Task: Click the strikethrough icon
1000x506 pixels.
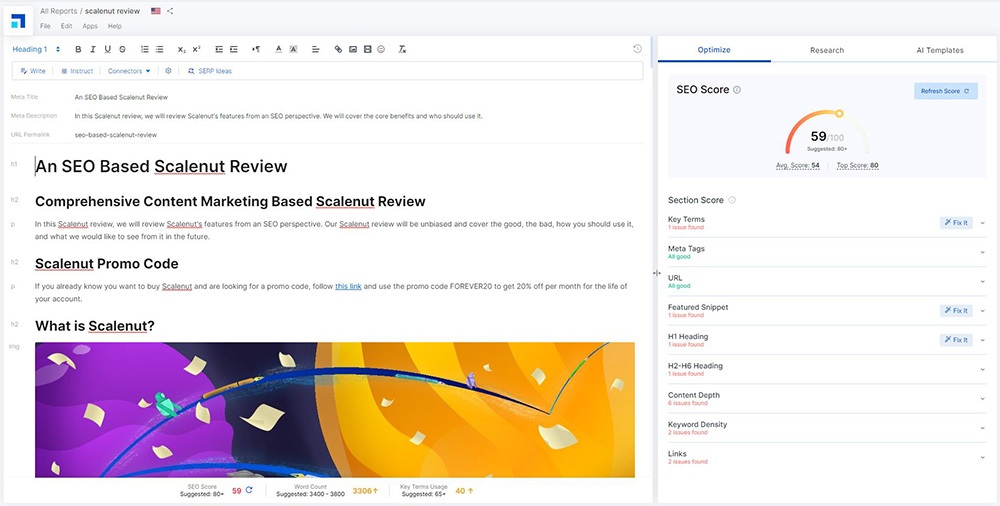Action: pyautogui.click(x=122, y=49)
